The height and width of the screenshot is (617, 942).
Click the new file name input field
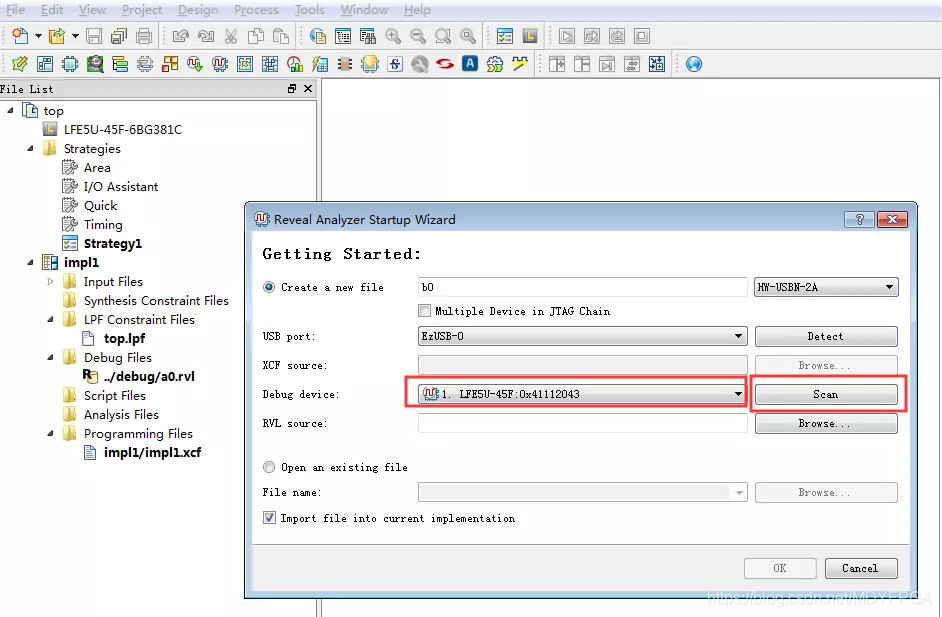[x=583, y=287]
